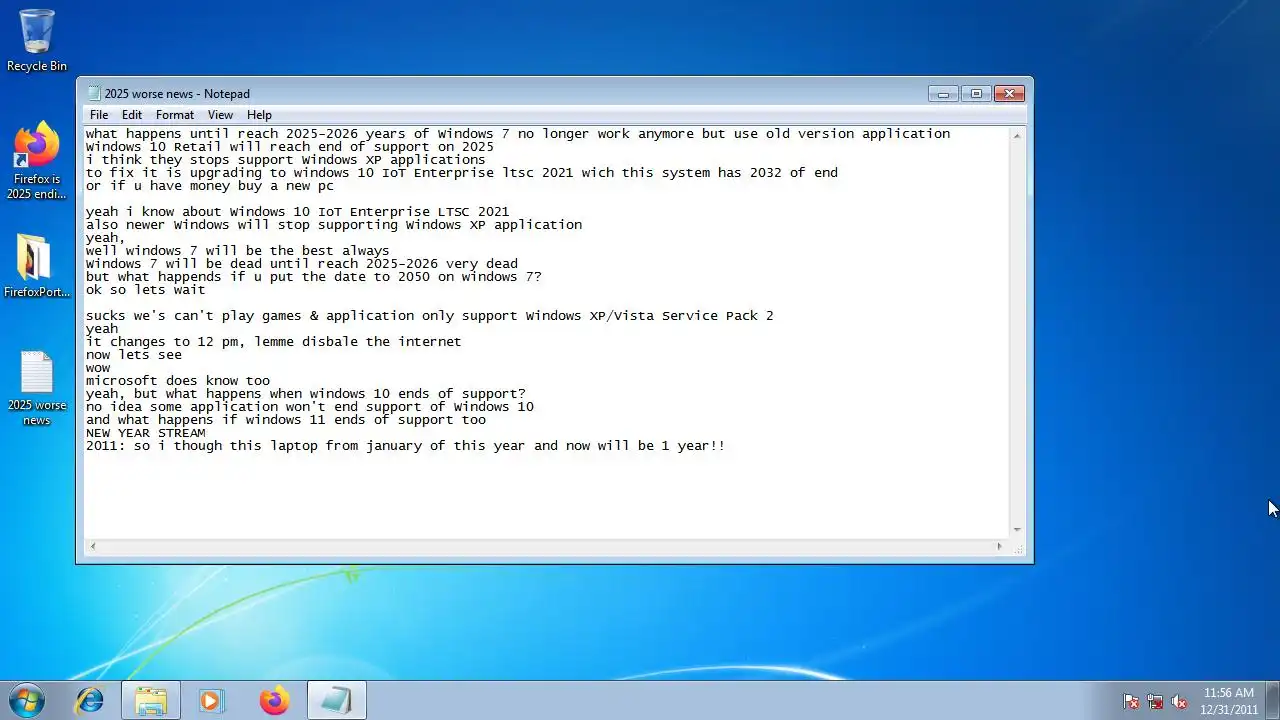Click the horizontal scrollbar right arrow in Notepad
Screen dimensions: 1280x720
click(x=999, y=546)
